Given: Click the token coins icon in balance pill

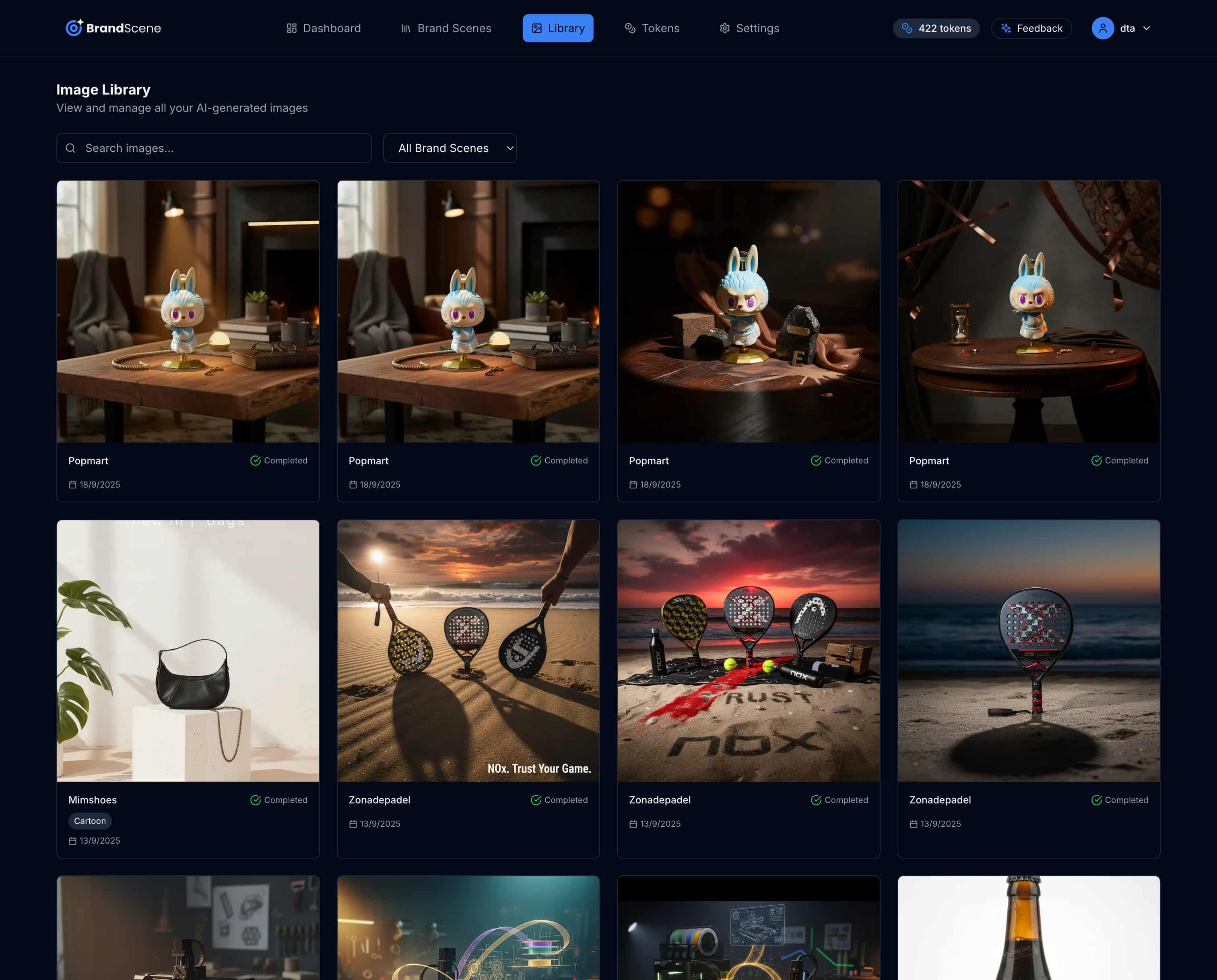Looking at the screenshot, I should (x=907, y=28).
